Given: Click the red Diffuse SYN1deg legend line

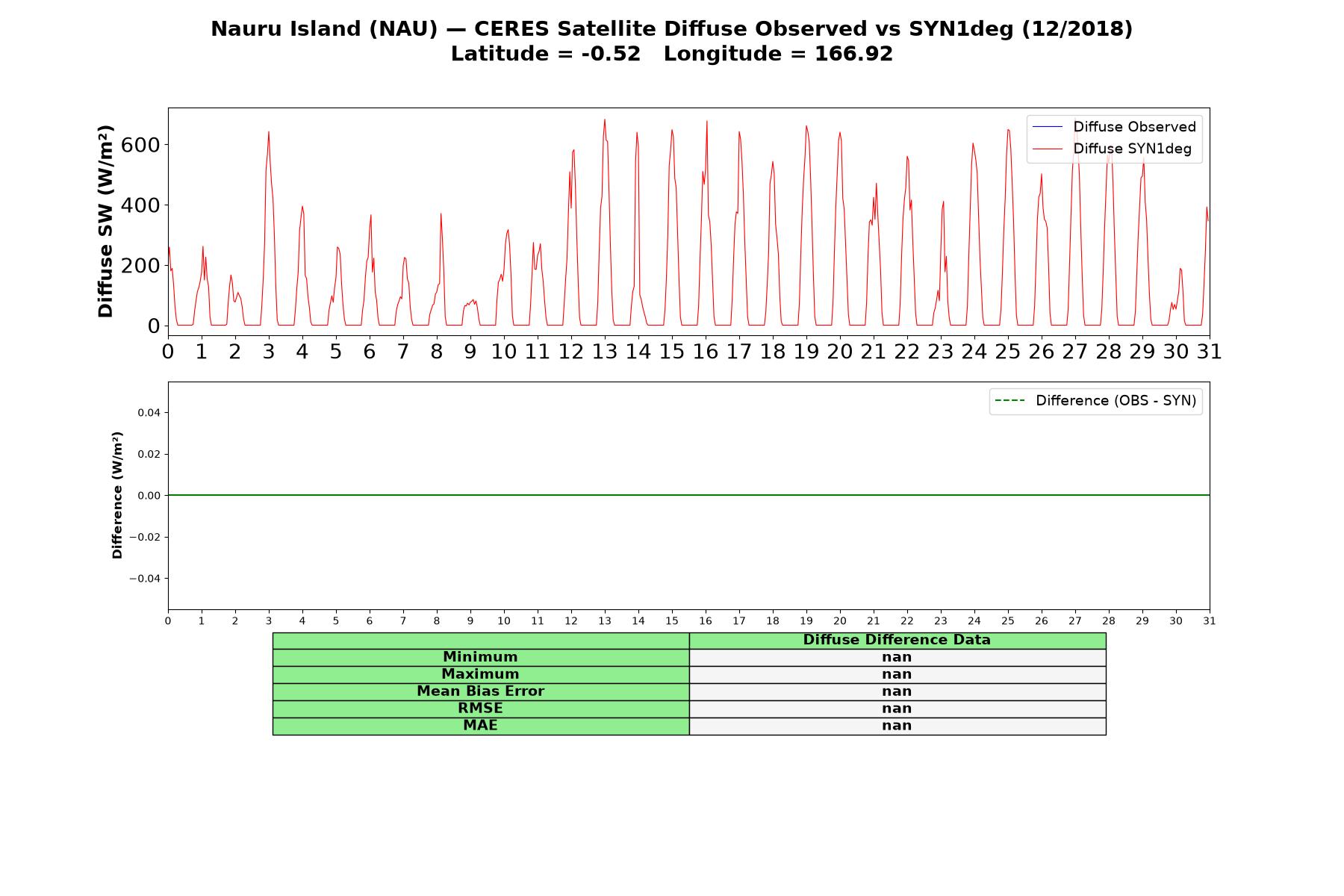Looking at the screenshot, I should coord(1047,149).
